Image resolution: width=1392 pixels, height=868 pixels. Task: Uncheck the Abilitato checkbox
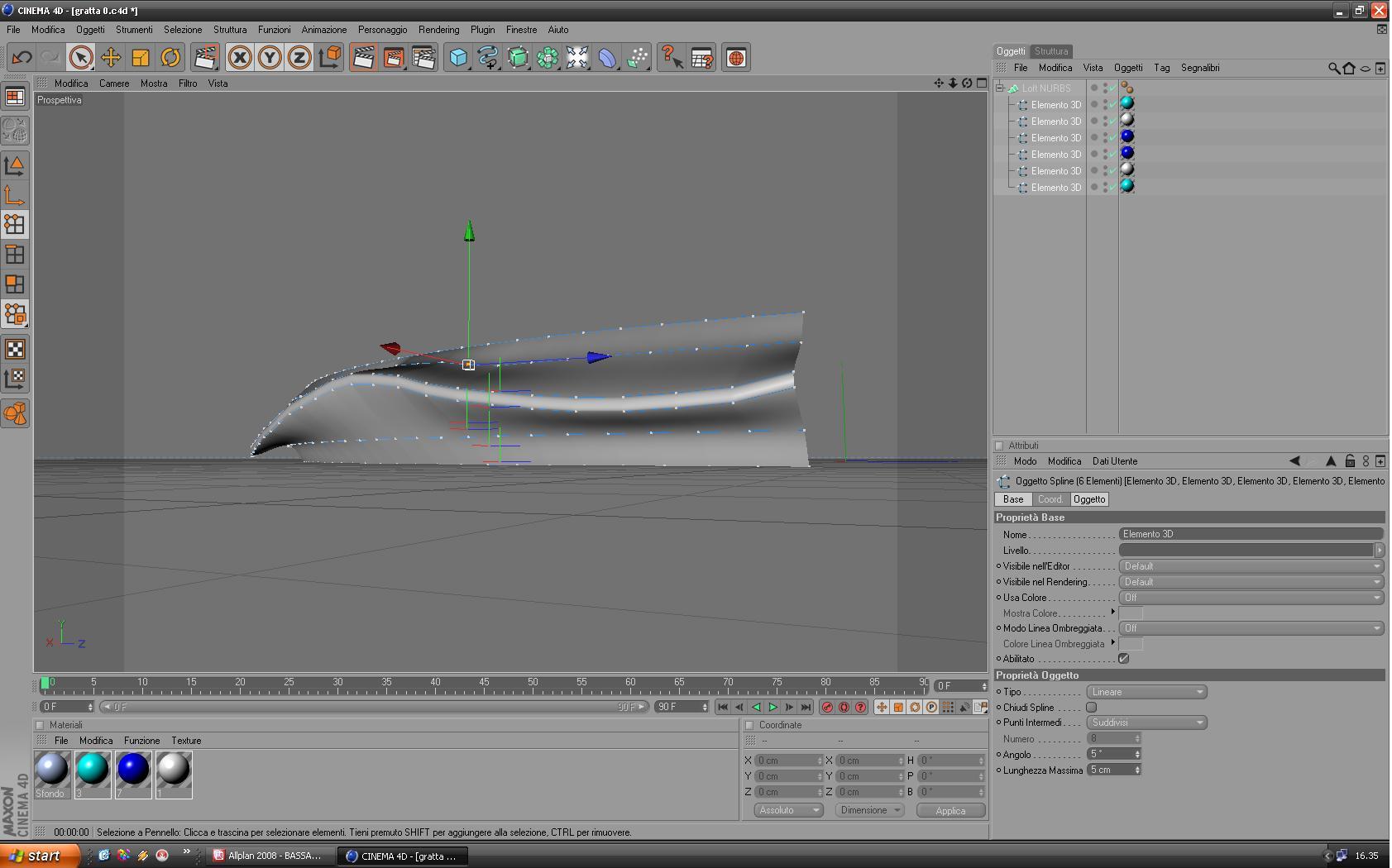point(1123,659)
